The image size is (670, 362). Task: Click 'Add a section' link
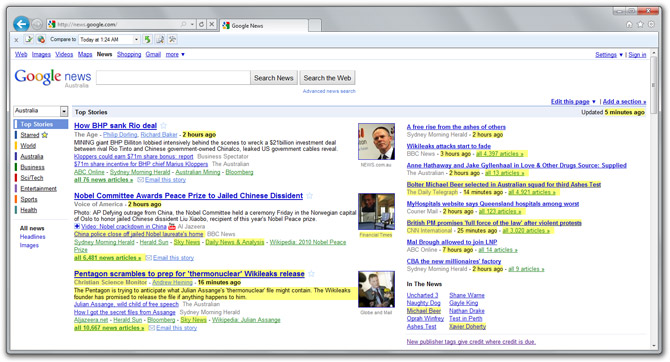click(624, 102)
